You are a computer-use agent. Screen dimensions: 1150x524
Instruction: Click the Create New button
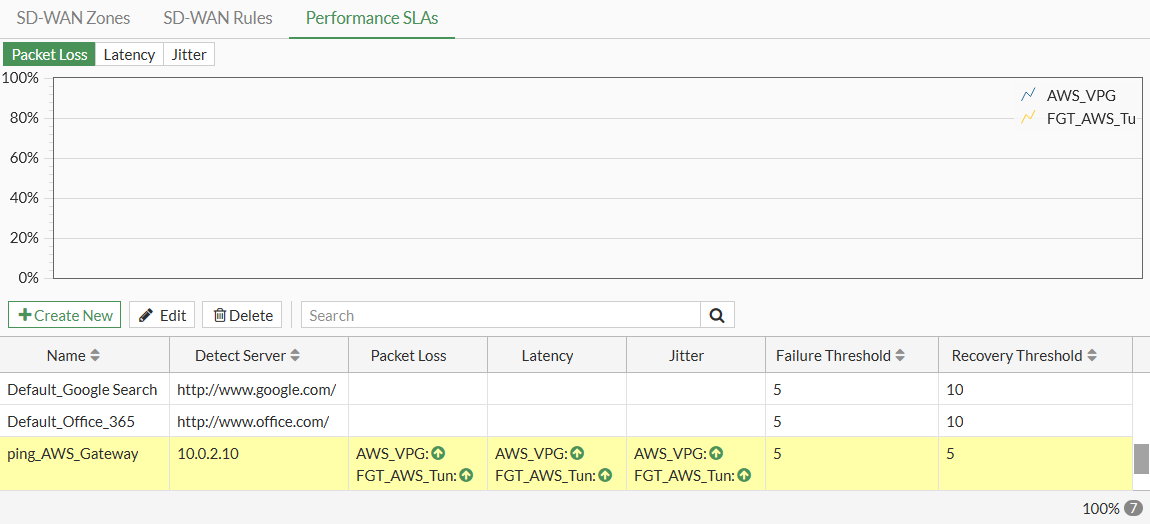pos(65,315)
